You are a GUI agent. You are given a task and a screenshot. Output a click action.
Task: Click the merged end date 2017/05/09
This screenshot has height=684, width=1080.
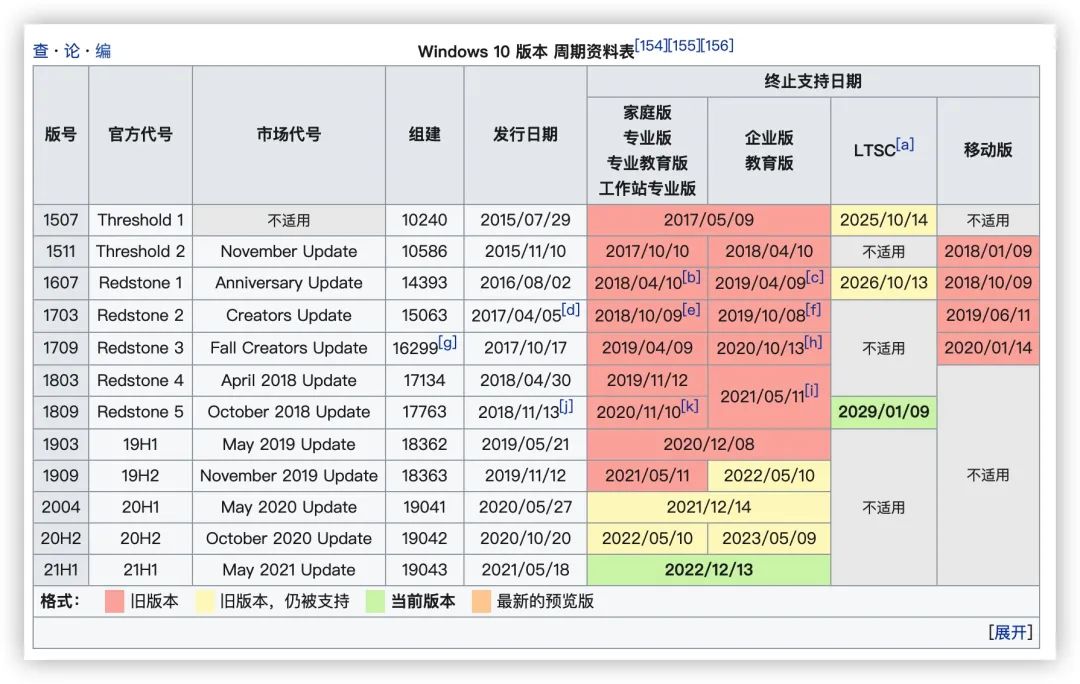(709, 220)
